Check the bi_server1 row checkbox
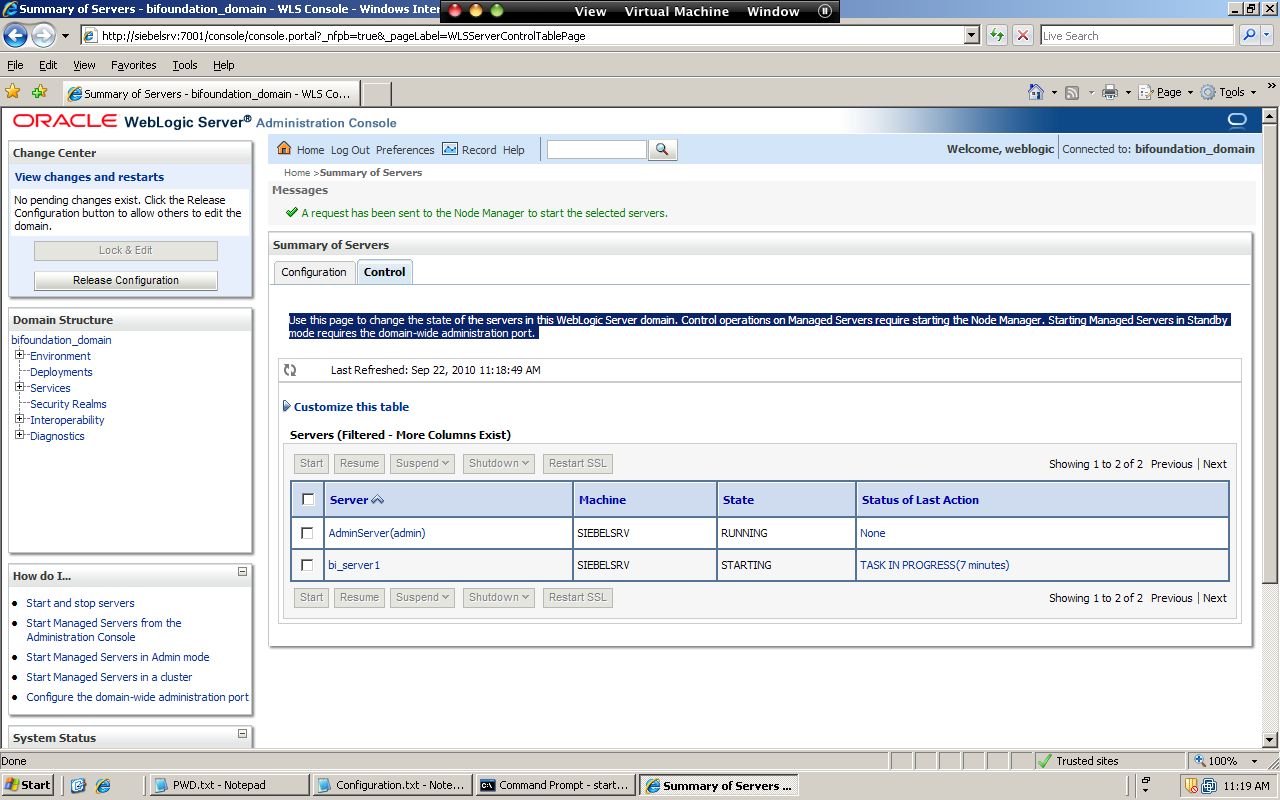Screen dimensions: 1280x800 click(308, 565)
